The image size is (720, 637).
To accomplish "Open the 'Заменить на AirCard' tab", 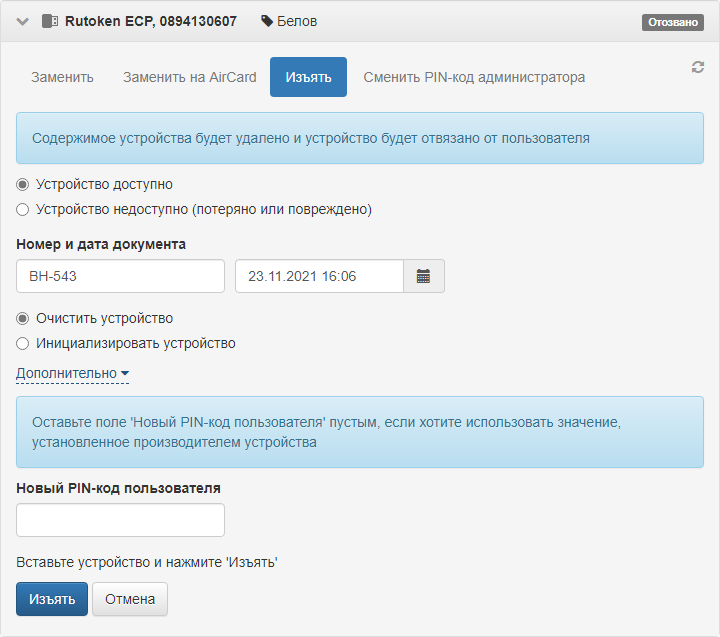I will click(189, 77).
